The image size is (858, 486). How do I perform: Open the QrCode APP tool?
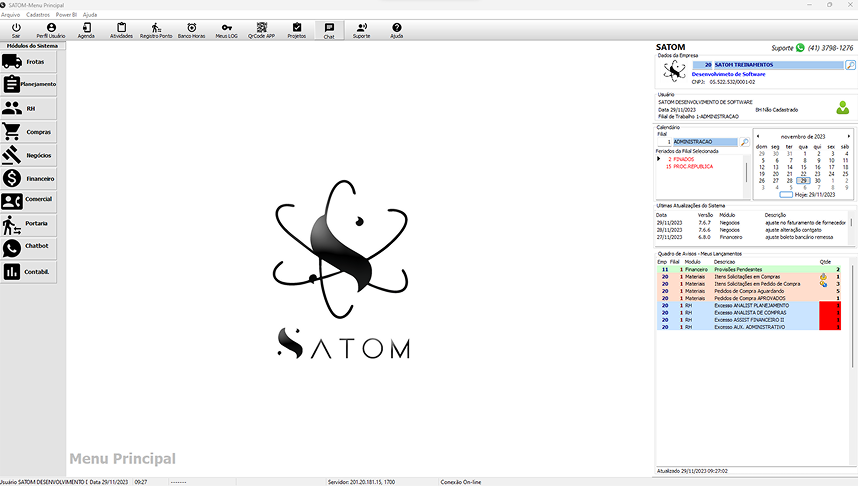coord(262,27)
